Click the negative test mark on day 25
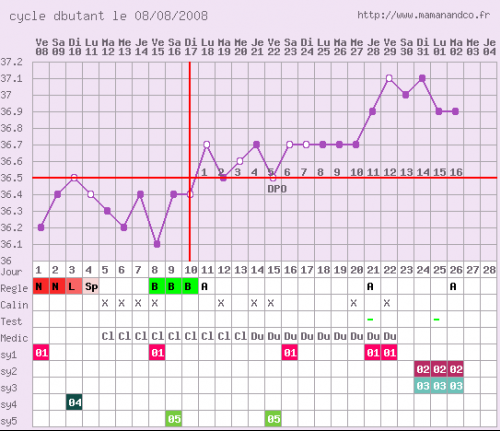Viewport: 500px width, 431px height. pos(436,320)
